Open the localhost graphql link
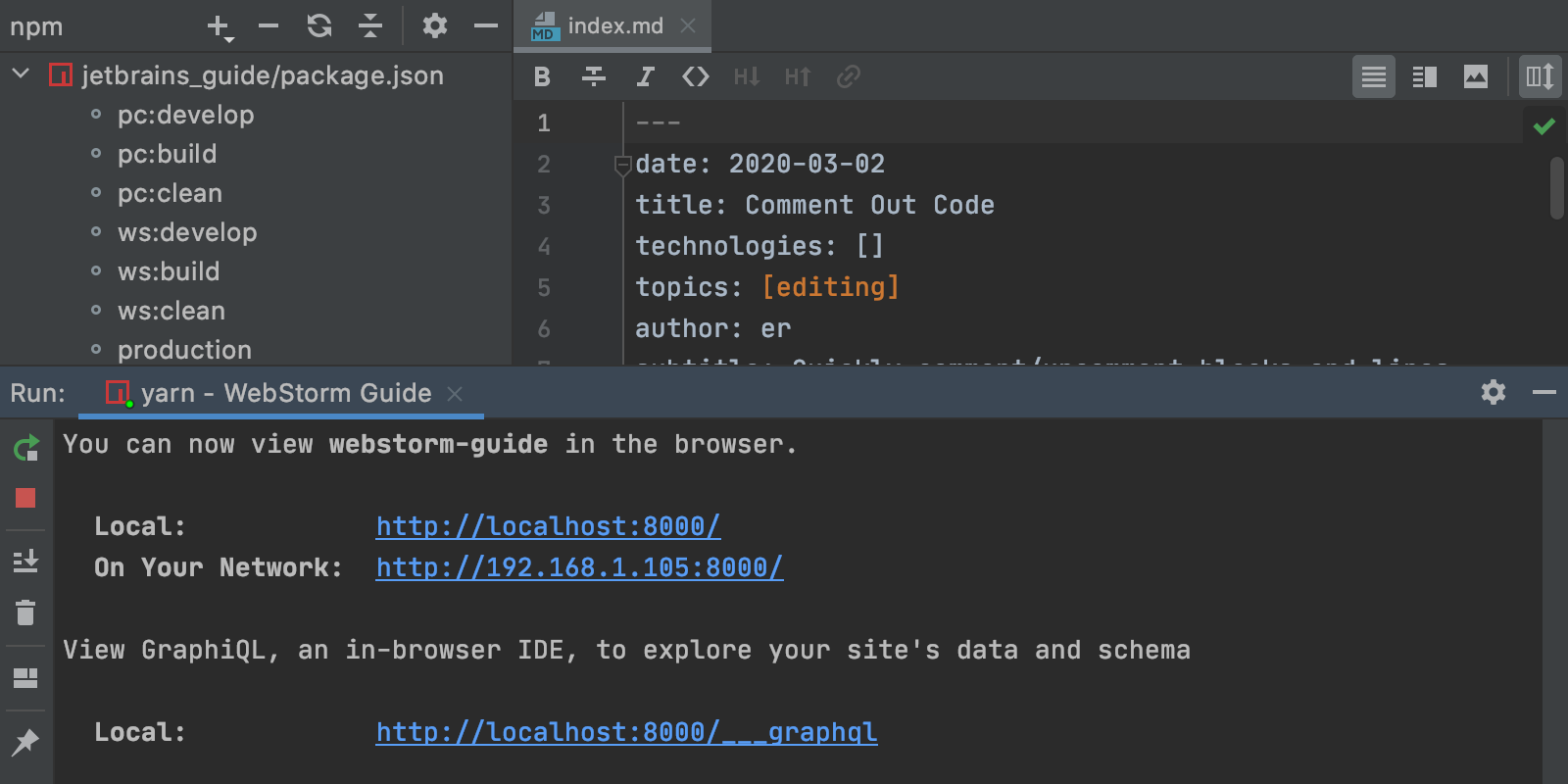The height and width of the screenshot is (784, 1568). pos(626,732)
